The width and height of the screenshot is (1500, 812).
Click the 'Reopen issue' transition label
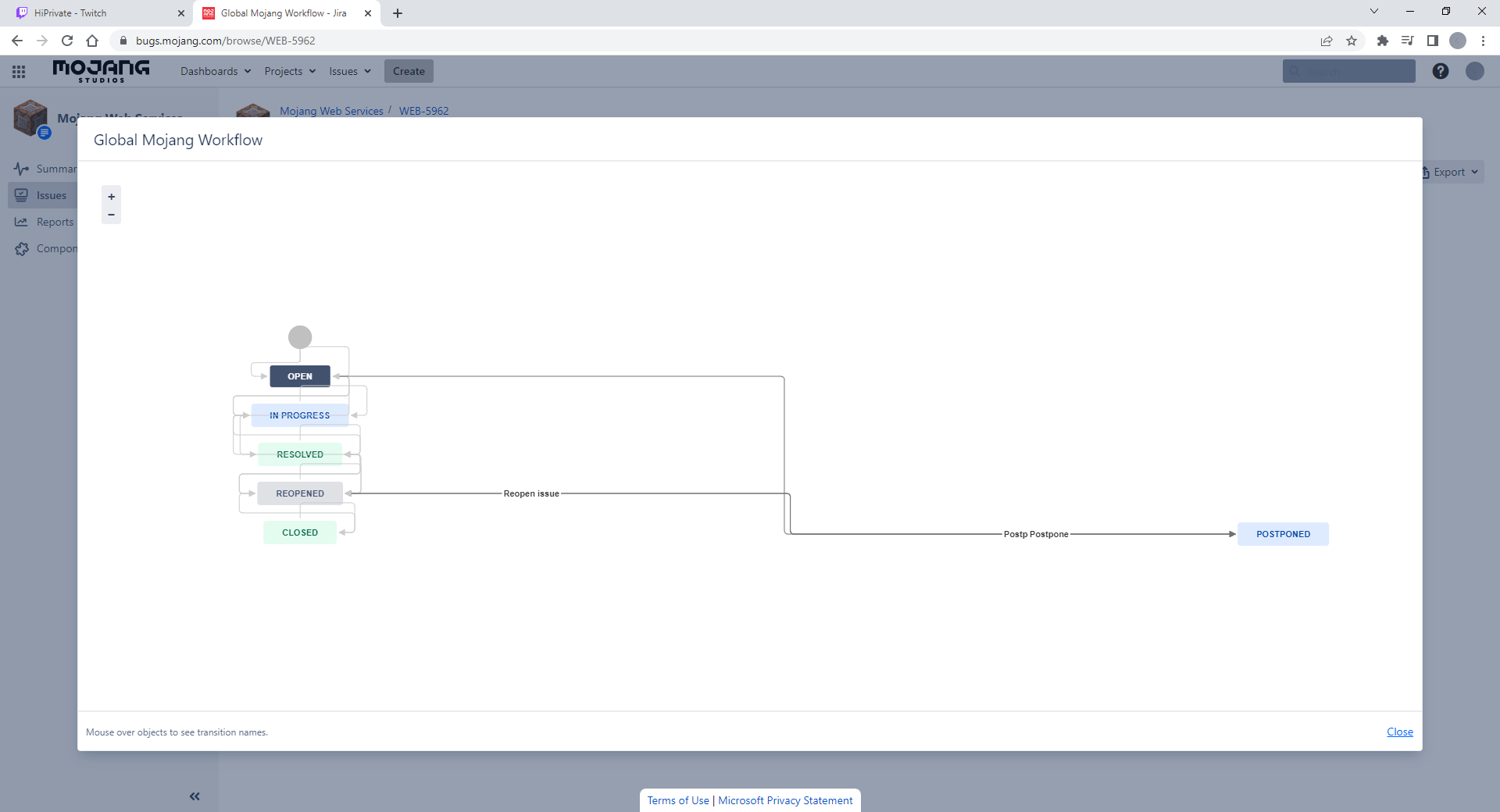[531, 493]
